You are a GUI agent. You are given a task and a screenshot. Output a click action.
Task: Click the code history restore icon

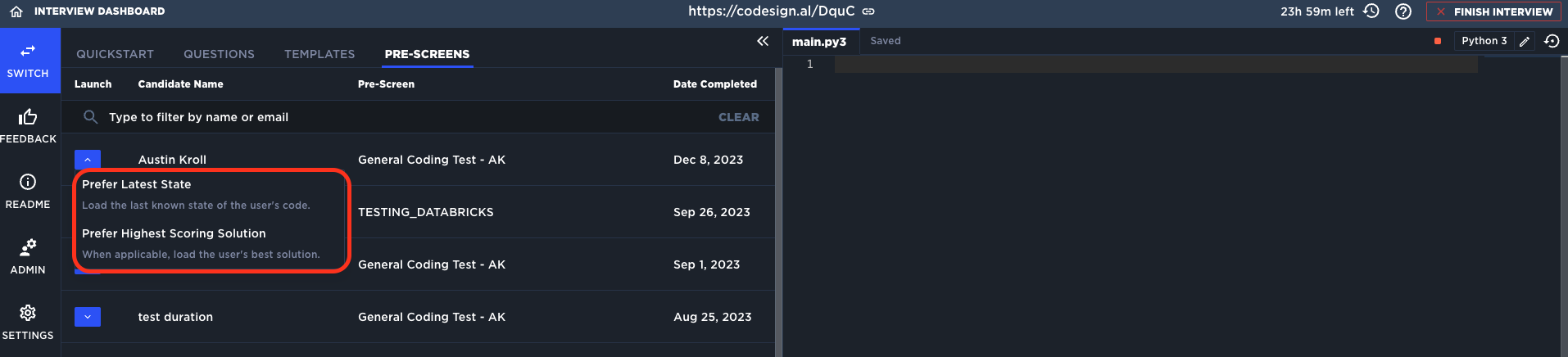pos(1552,41)
